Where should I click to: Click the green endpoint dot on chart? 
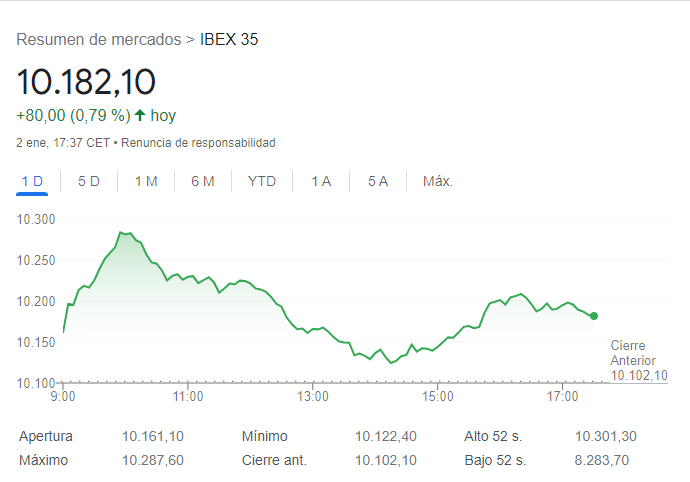tap(594, 316)
